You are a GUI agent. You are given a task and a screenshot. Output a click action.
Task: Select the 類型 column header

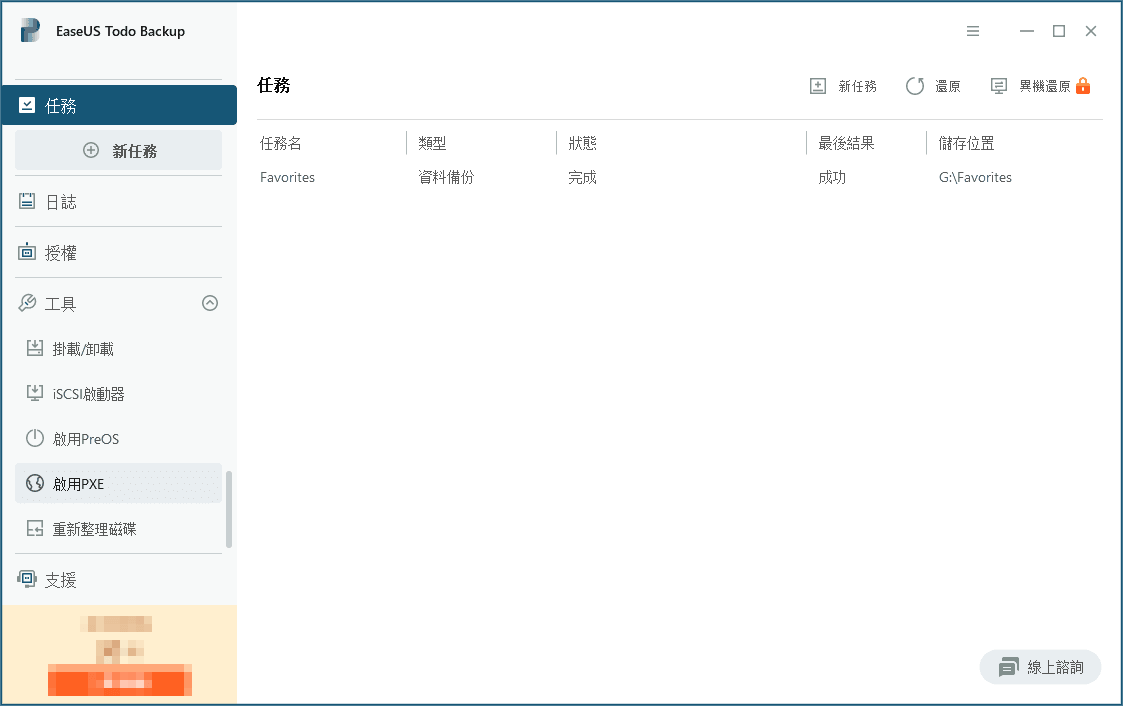(432, 143)
